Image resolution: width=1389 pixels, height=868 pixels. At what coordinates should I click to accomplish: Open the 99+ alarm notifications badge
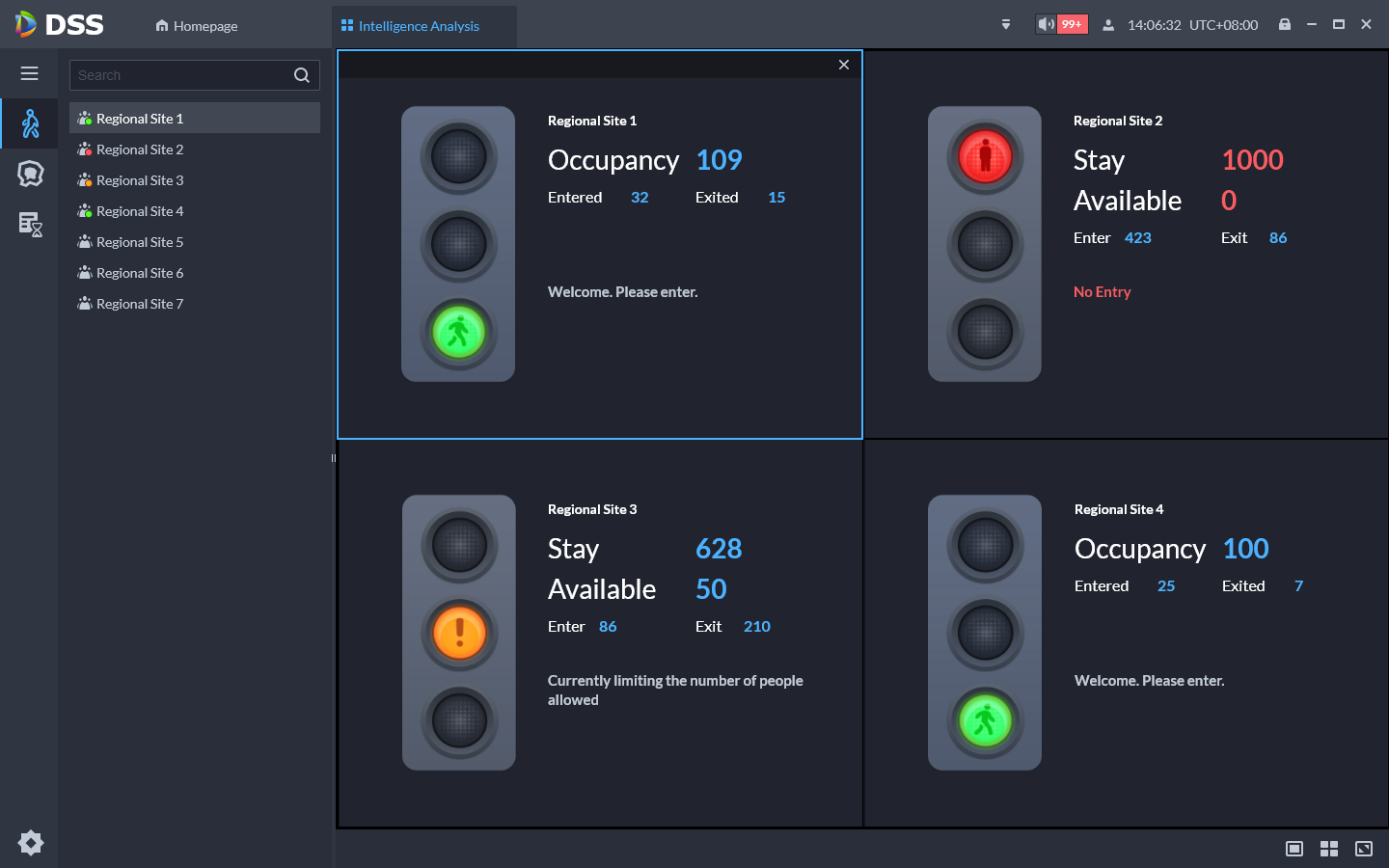(1072, 24)
